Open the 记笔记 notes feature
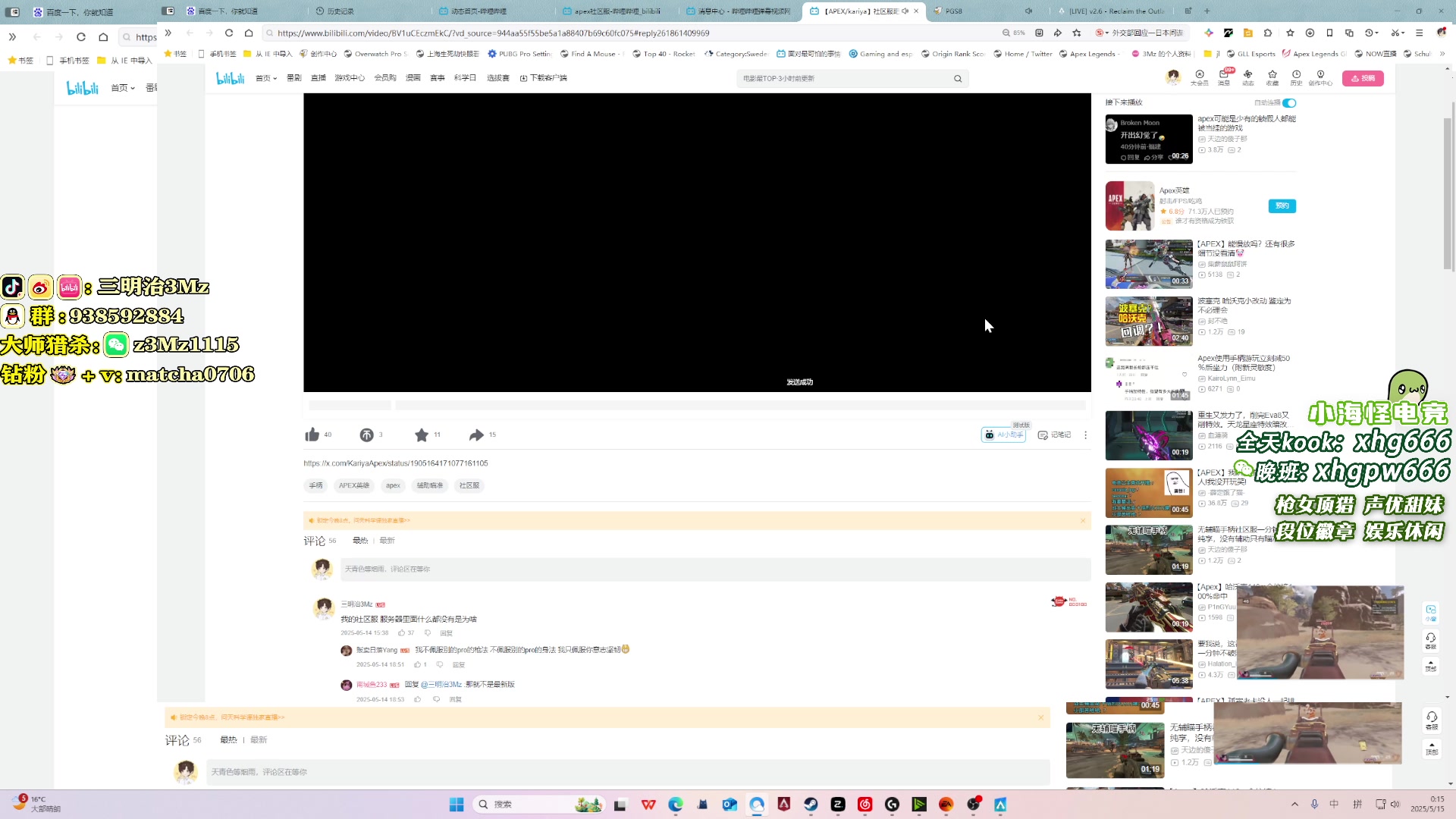Viewport: 1456px width, 819px height. [1054, 435]
